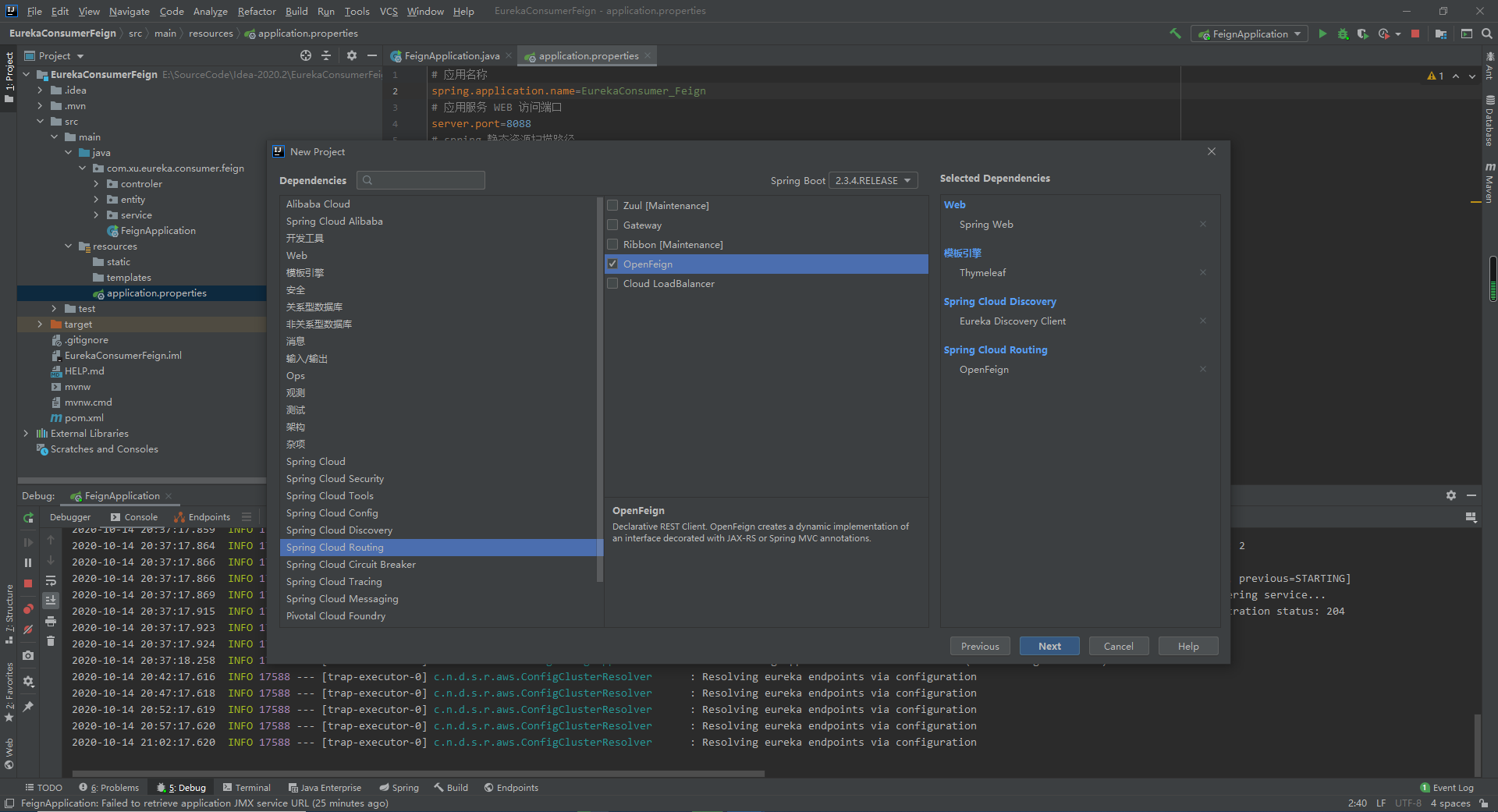
Task: Open the Navigate menu
Action: click(x=129, y=11)
